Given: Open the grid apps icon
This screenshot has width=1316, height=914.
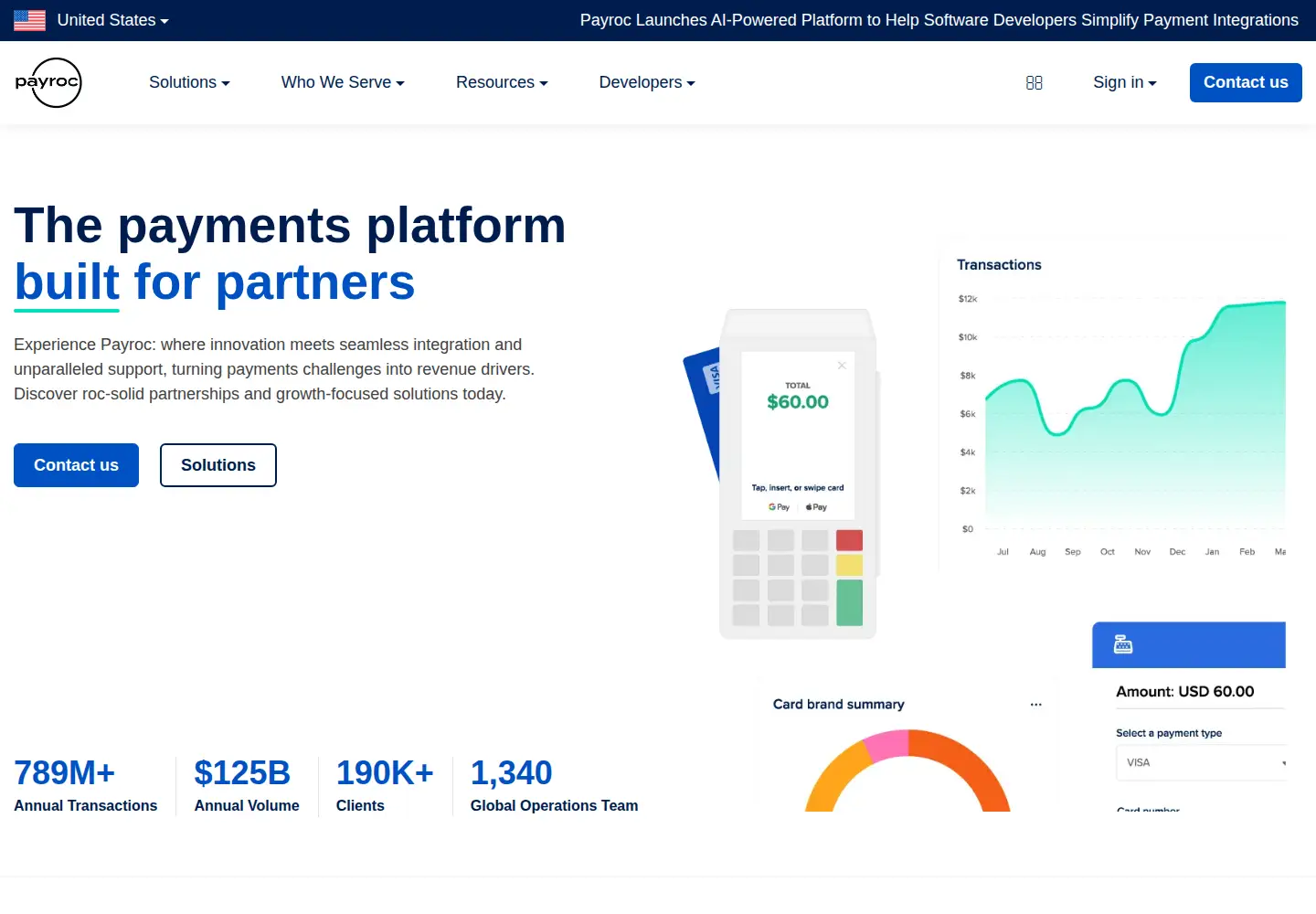Looking at the screenshot, I should pyautogui.click(x=1035, y=82).
